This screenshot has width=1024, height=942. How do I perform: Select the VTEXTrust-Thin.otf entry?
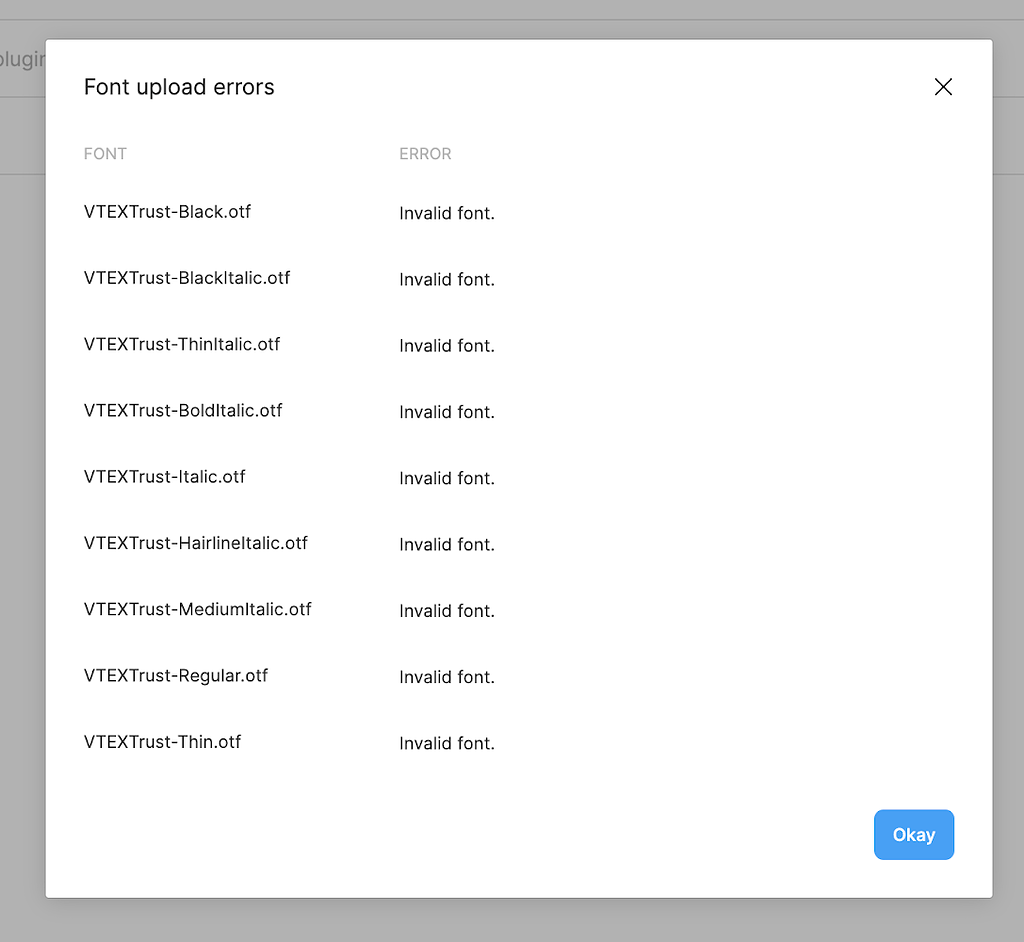coord(163,742)
